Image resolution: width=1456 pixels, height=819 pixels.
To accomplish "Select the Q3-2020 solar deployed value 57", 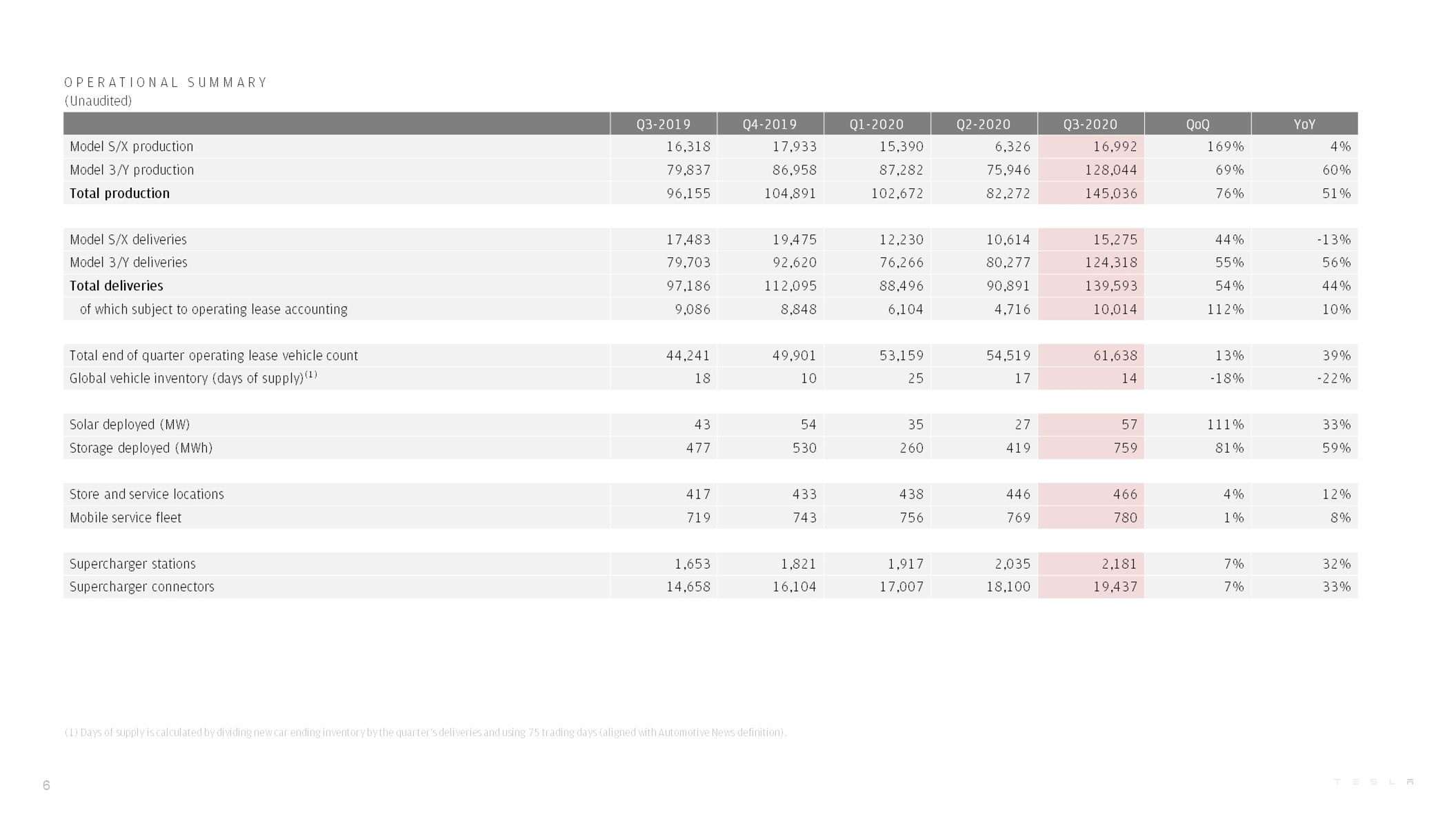I will click(1130, 425).
